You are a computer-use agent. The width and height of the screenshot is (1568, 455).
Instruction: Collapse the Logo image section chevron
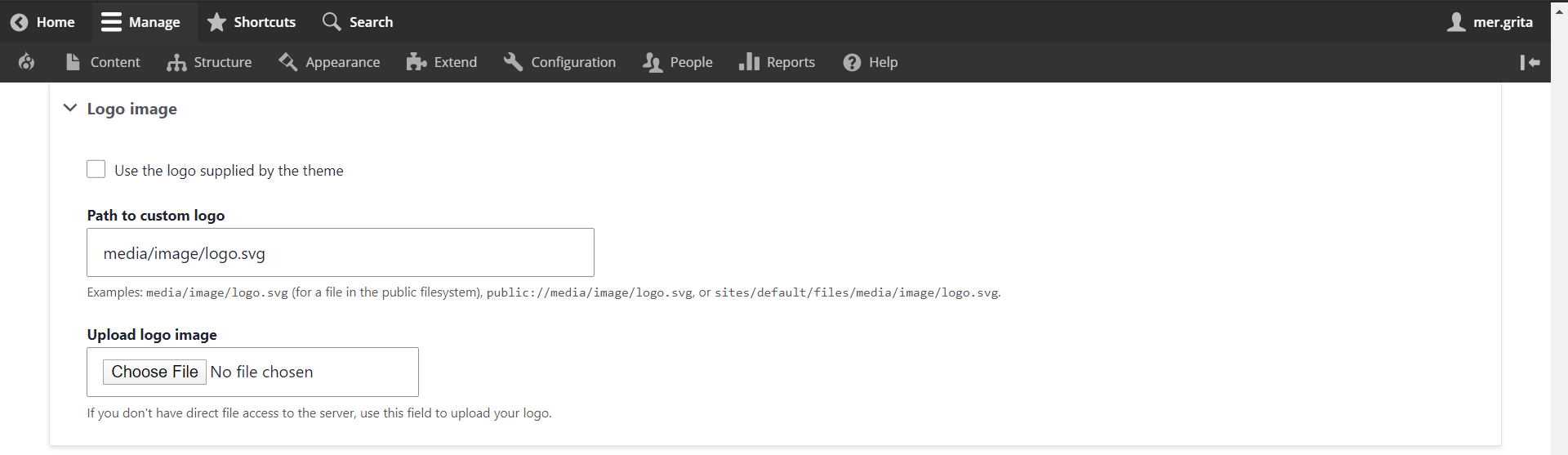point(70,108)
